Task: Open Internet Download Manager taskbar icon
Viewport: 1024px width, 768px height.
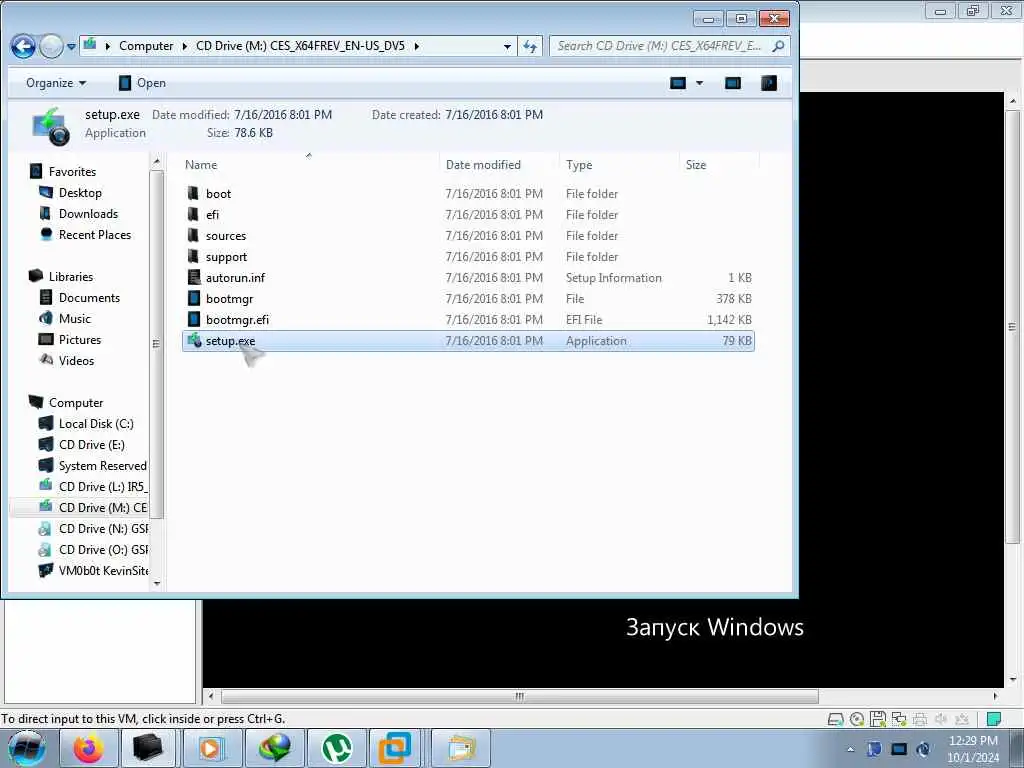Action: click(x=274, y=748)
